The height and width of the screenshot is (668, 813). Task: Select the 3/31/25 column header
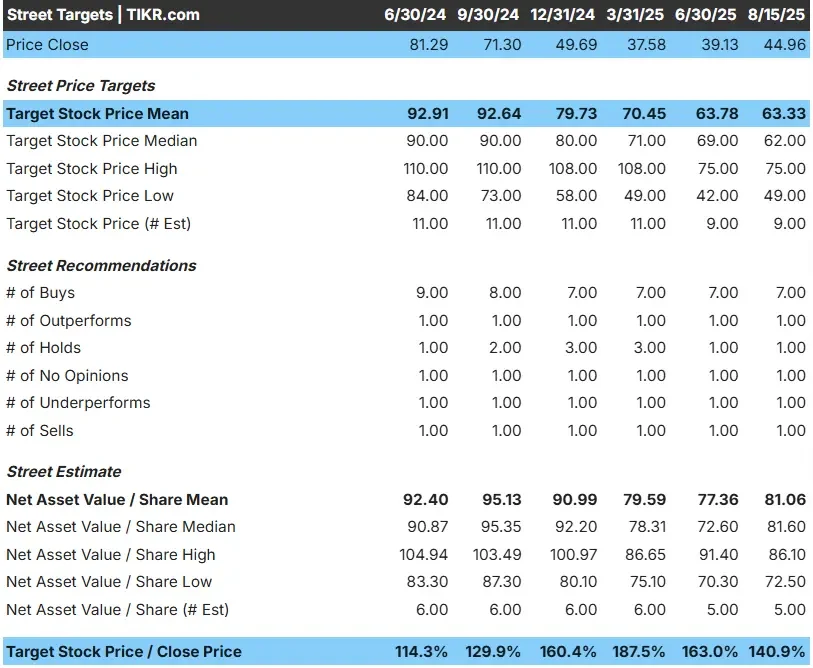point(635,15)
